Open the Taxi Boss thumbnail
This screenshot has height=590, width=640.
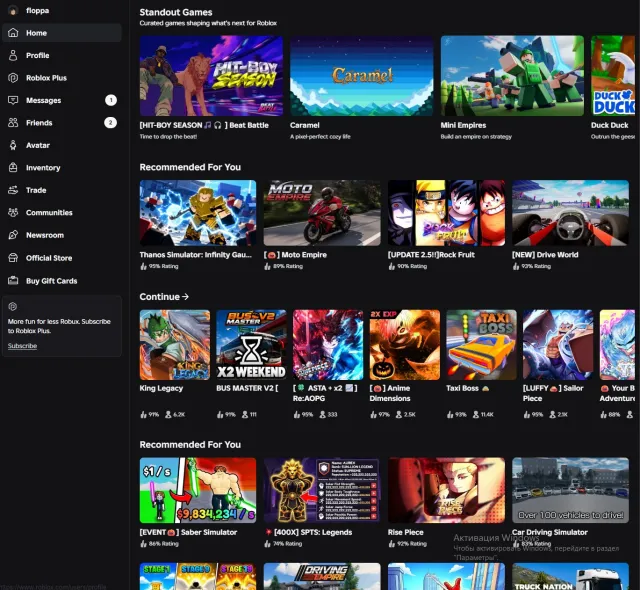pyautogui.click(x=482, y=345)
